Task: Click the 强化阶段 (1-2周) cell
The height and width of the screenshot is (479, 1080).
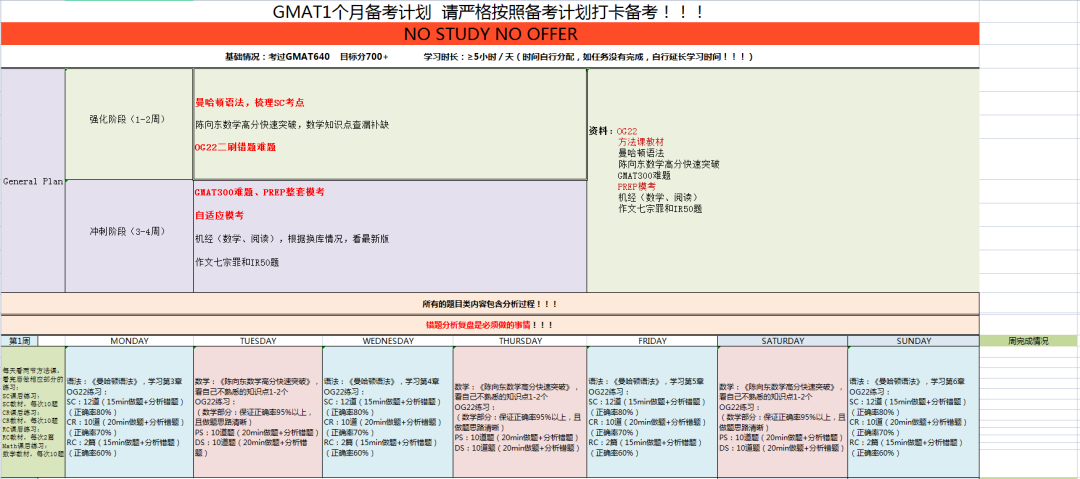Action: click(x=129, y=118)
